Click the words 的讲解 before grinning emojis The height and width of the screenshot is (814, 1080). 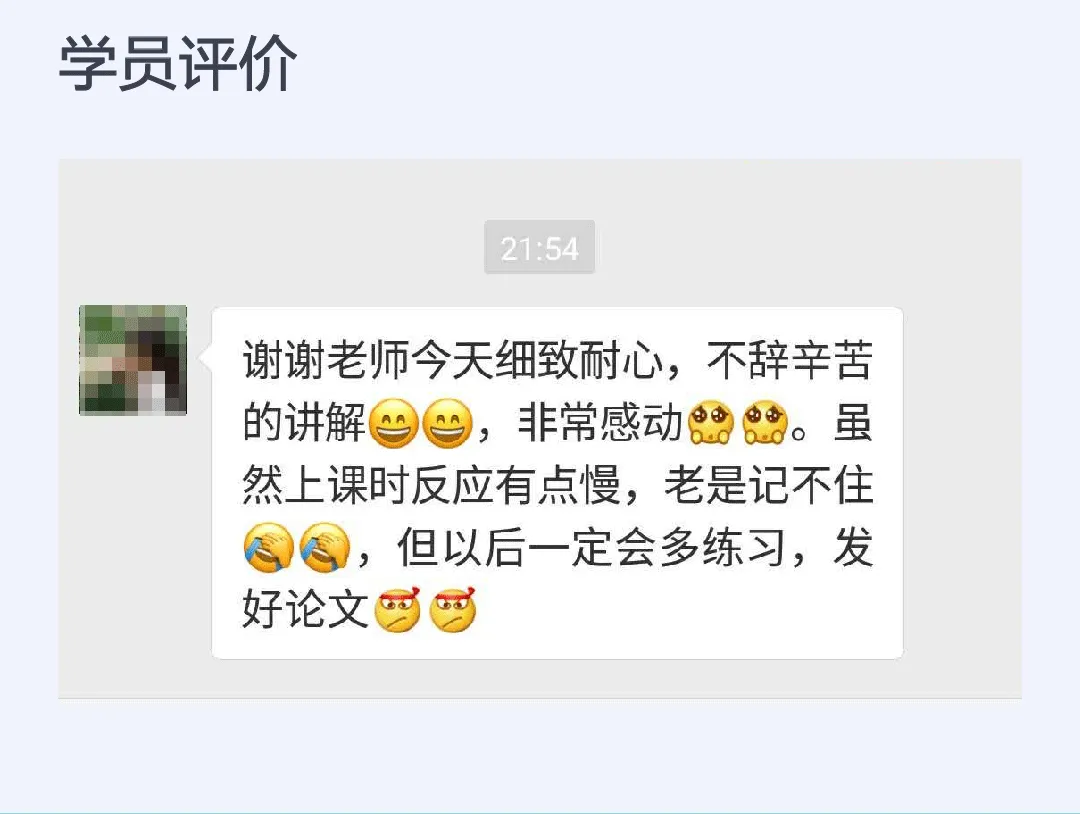[304, 423]
